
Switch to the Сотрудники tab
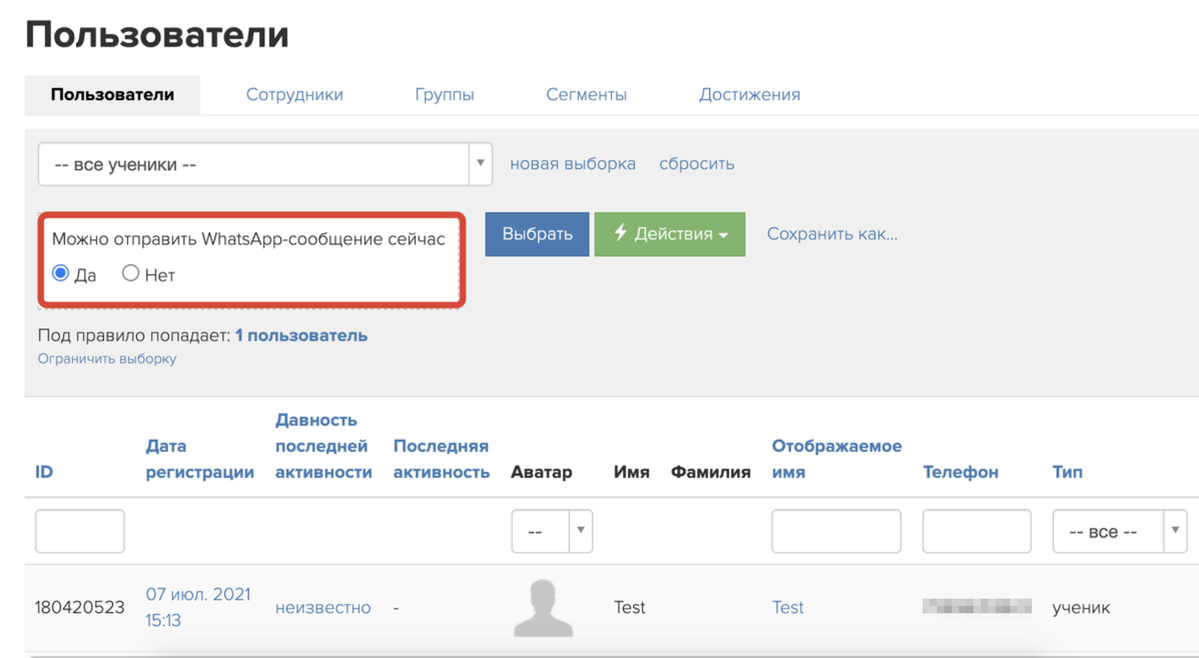point(294,95)
